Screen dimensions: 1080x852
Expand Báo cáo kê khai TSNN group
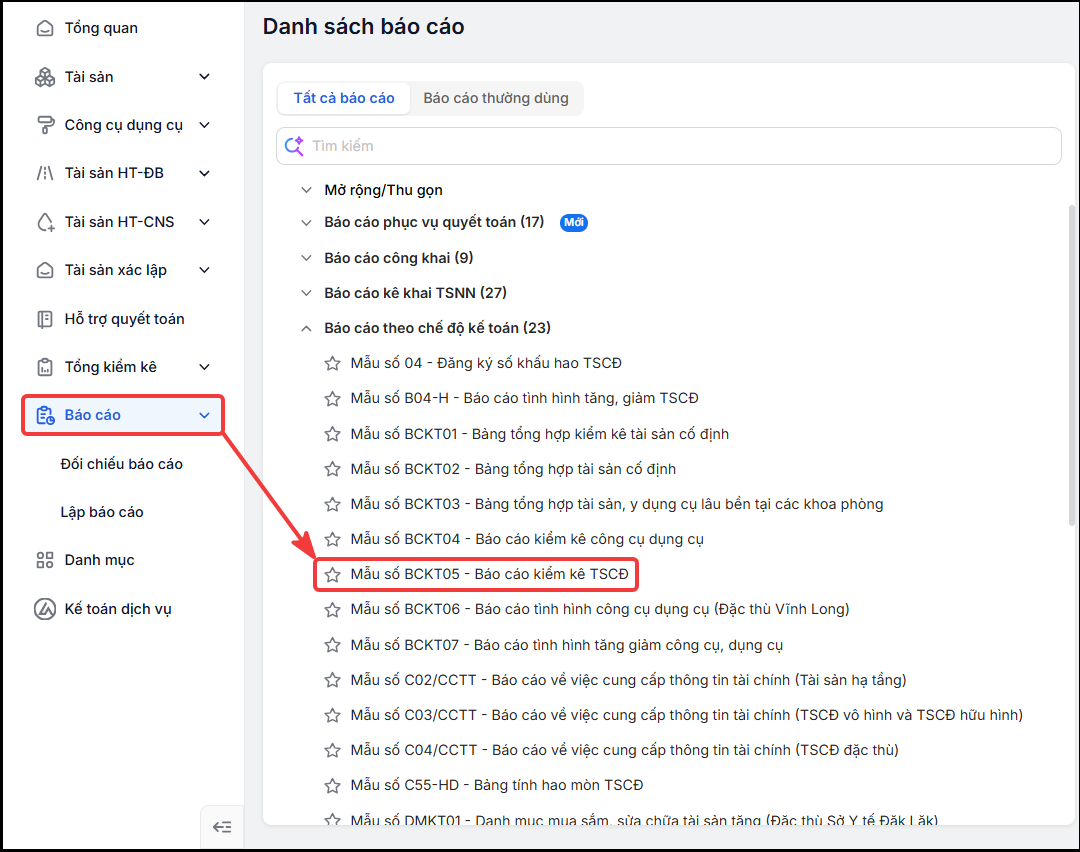point(307,293)
